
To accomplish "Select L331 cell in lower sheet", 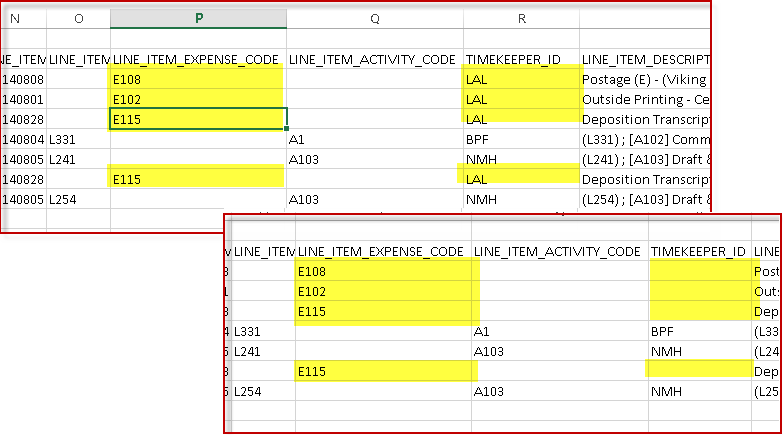I will 263,331.
